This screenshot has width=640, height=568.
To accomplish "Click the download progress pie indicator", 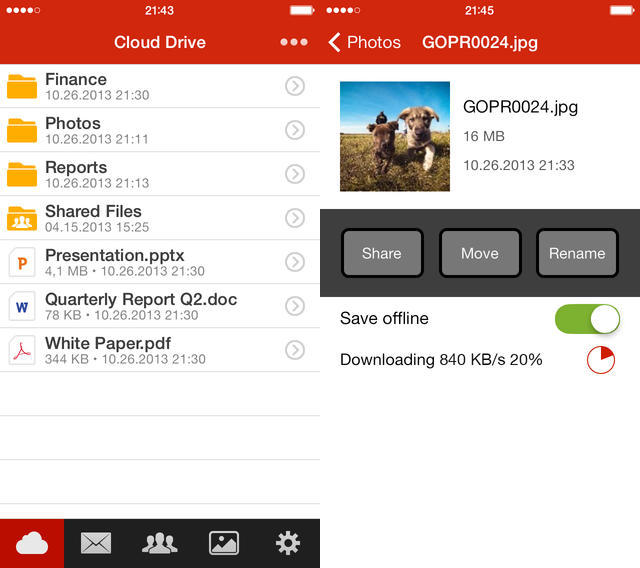I will pyautogui.click(x=601, y=360).
